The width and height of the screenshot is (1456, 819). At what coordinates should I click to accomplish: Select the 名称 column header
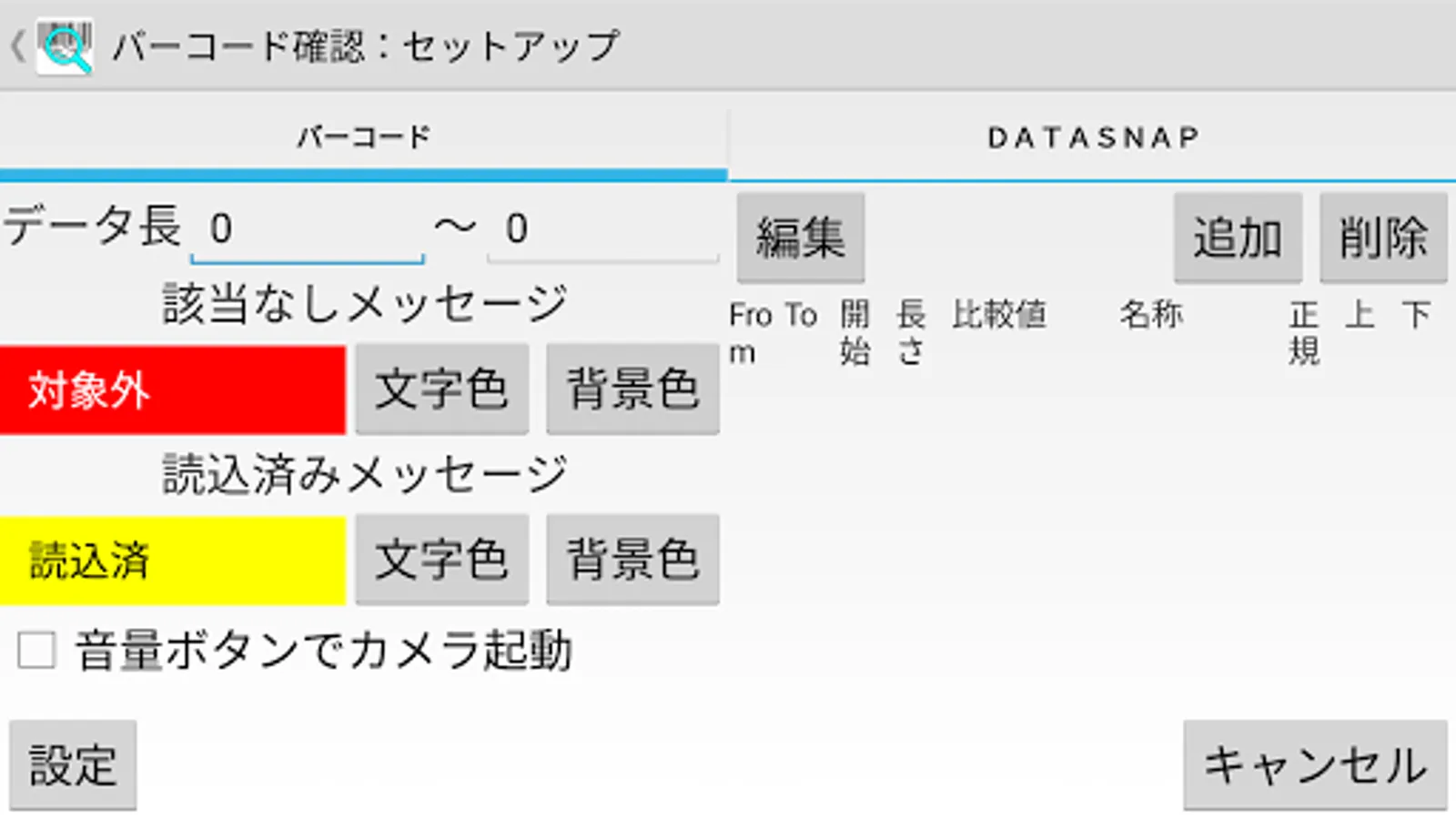coord(1151,315)
